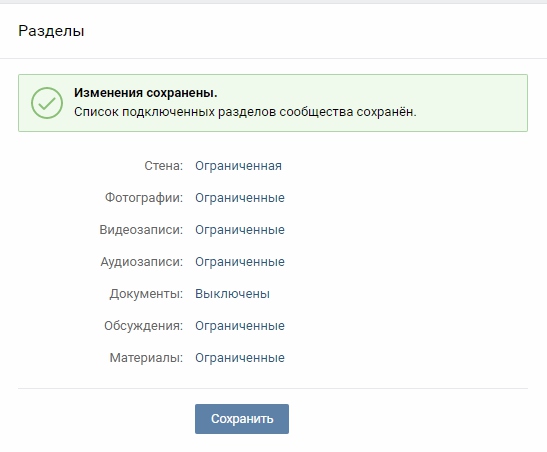Select the Разделы heading text
Viewport: 547px width, 452px height.
coord(51,31)
